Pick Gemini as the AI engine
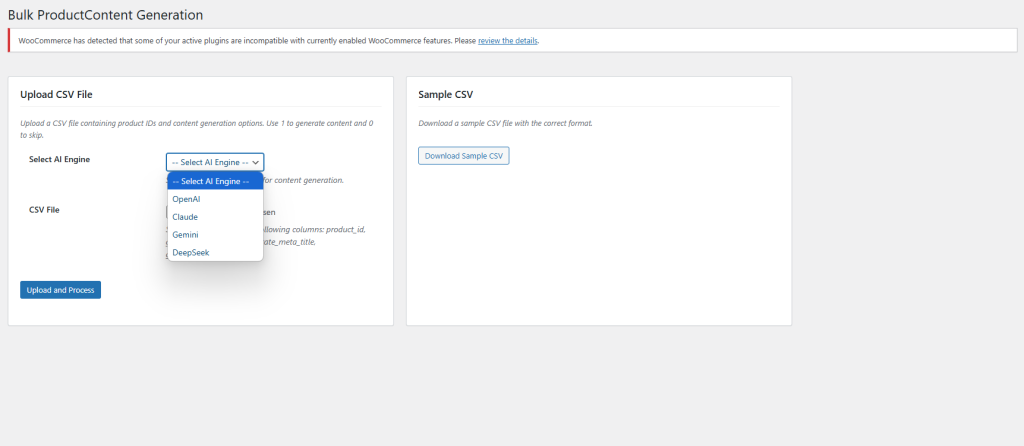1024x446 pixels. [x=215, y=234]
